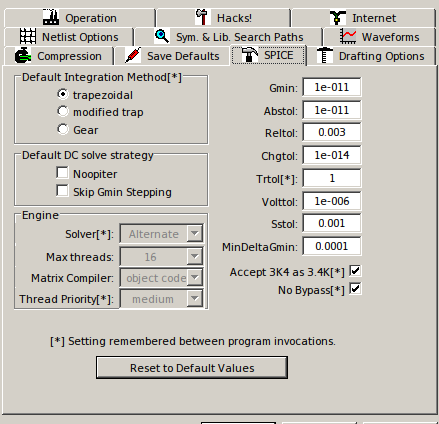
Task: Click the Reltol input field
Action: tap(332, 132)
